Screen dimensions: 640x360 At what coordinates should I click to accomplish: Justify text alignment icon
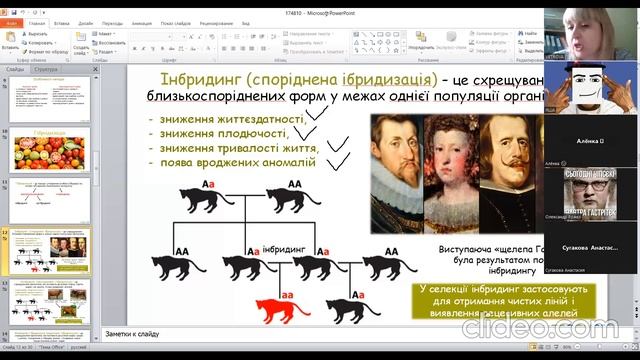tap(252, 49)
